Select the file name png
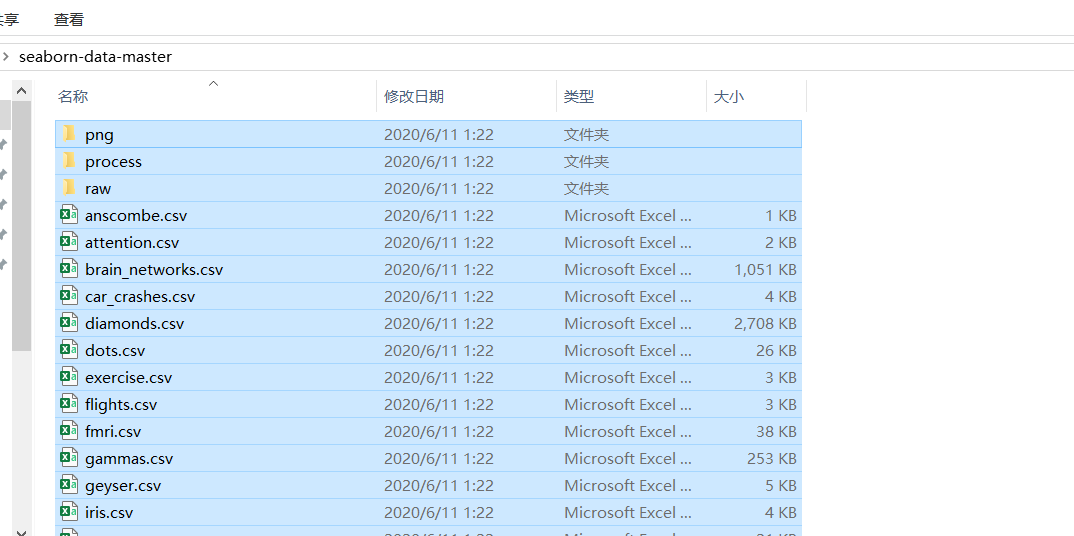Image resolution: width=1074 pixels, height=536 pixels. (x=99, y=135)
